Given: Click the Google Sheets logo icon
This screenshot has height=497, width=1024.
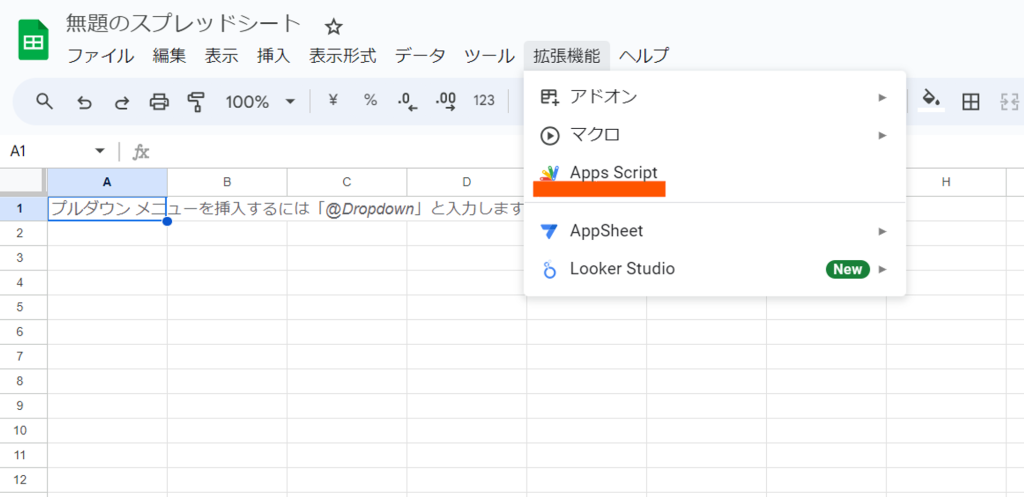Looking at the screenshot, I should point(33,40).
